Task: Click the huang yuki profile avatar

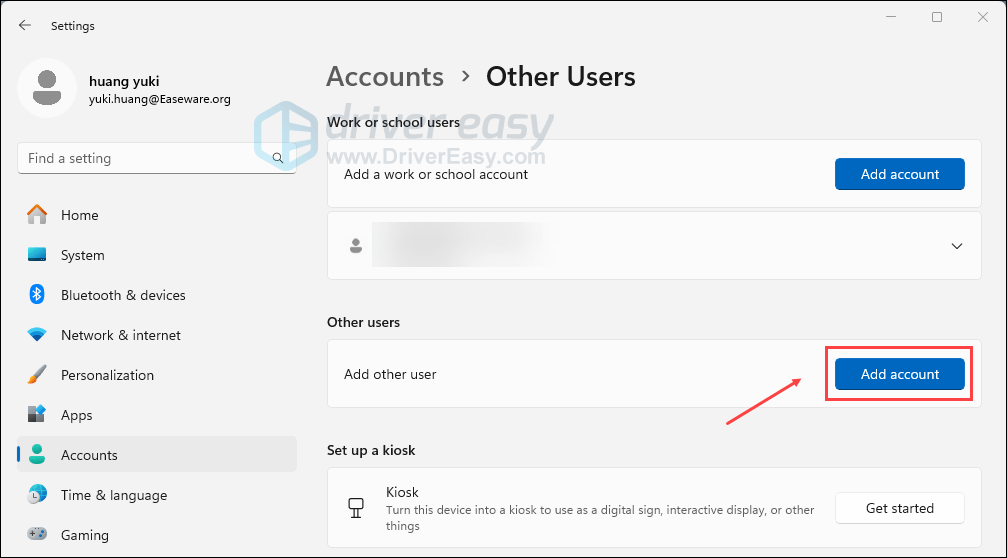Action: (x=46, y=87)
